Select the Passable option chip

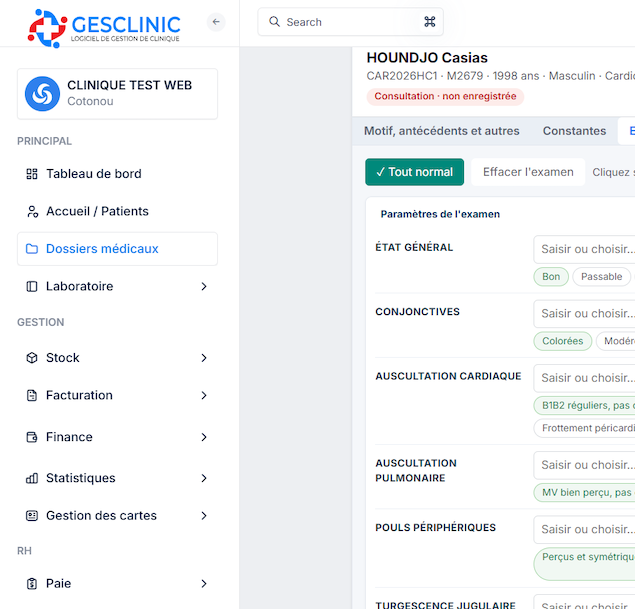coord(601,277)
